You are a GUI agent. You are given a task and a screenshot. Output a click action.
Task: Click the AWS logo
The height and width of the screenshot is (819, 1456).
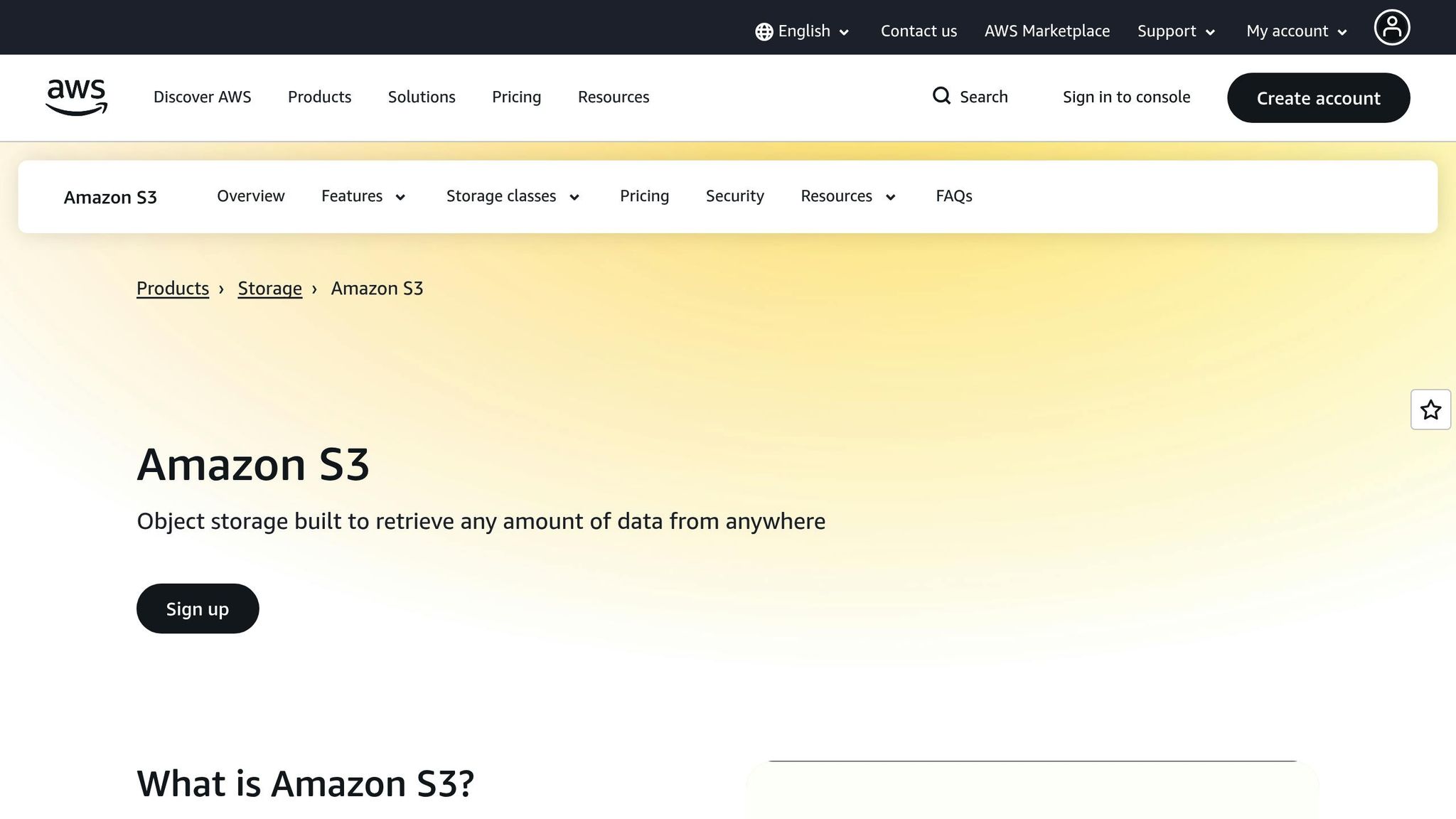click(75, 97)
